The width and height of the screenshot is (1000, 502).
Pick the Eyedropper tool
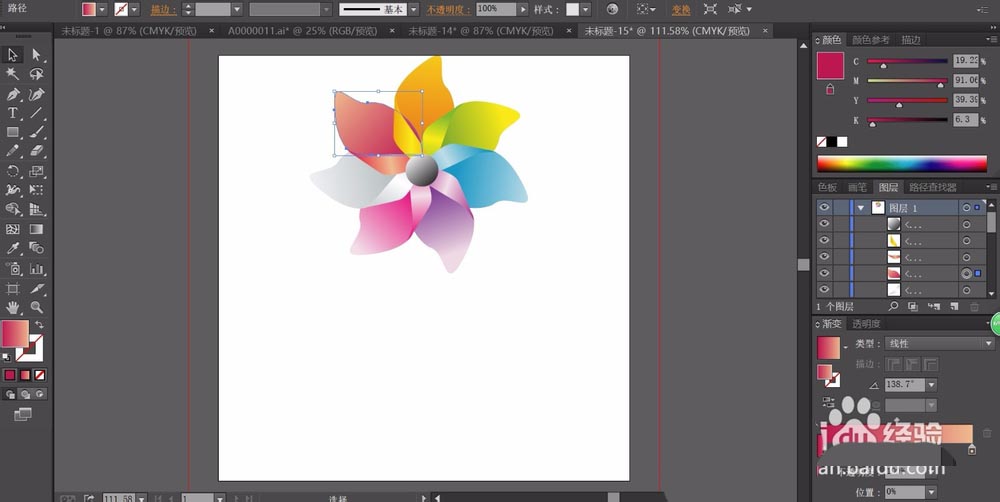click(13, 248)
